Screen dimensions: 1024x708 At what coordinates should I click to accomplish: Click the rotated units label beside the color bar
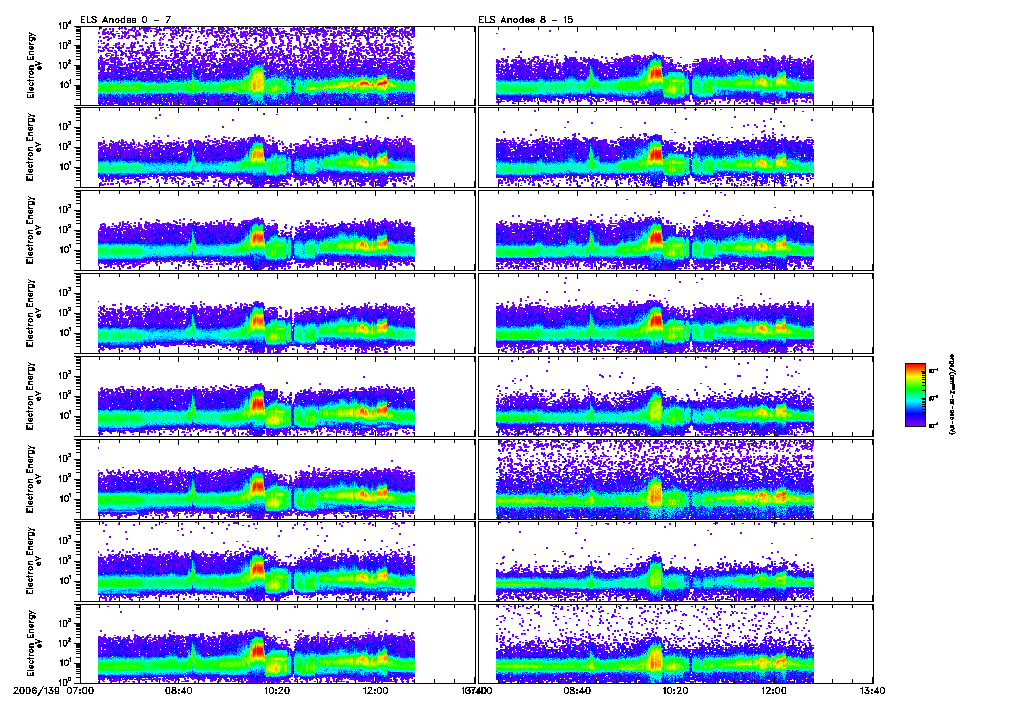pyautogui.click(x=952, y=394)
